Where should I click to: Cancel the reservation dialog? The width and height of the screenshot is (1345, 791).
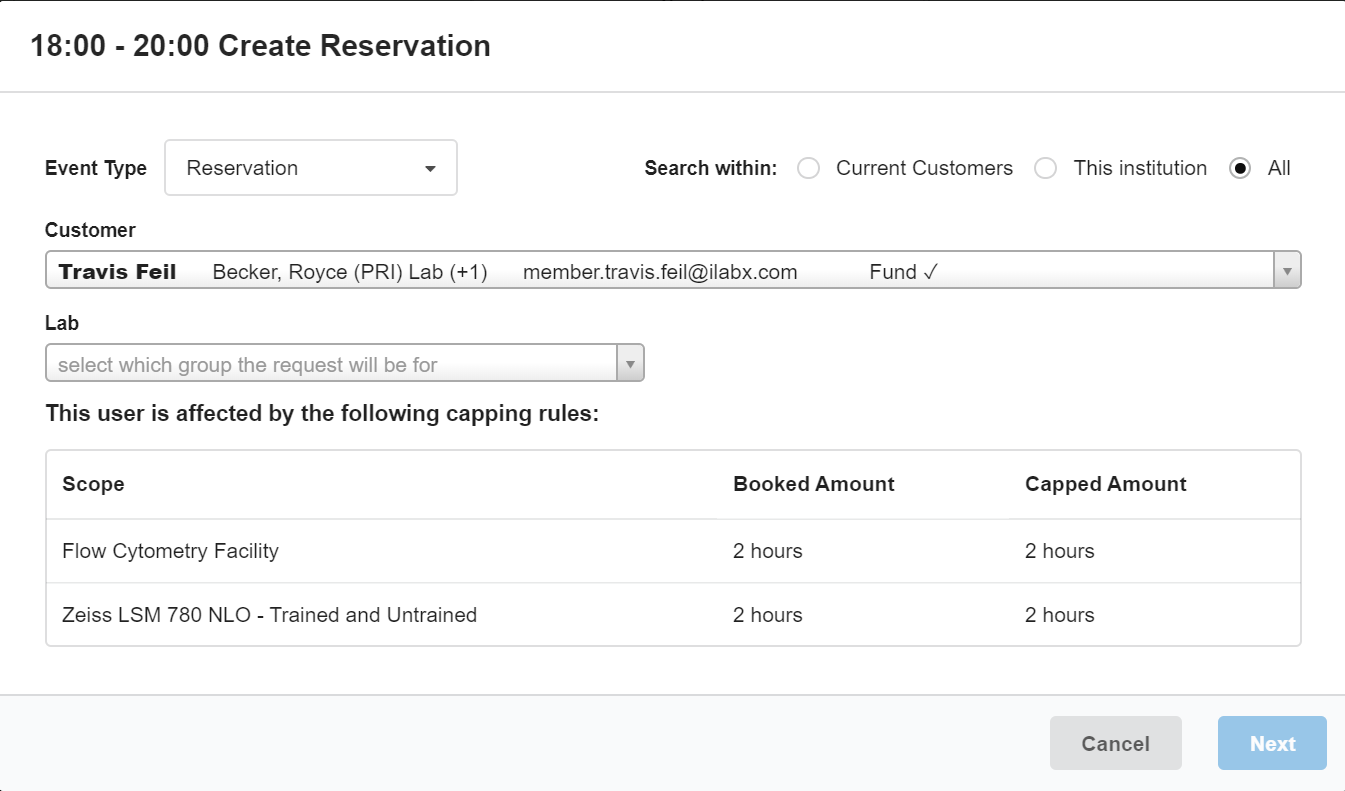tap(1115, 743)
